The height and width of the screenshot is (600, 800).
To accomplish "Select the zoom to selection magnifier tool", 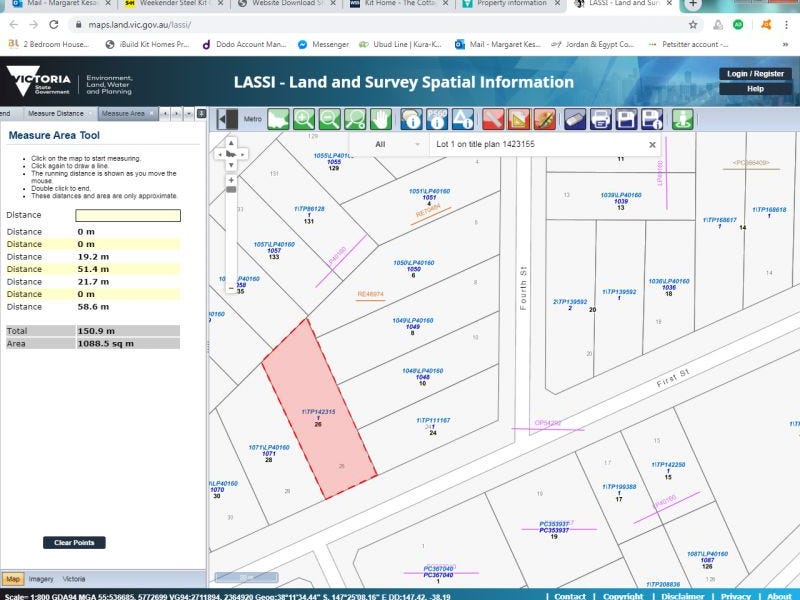I will point(355,119).
